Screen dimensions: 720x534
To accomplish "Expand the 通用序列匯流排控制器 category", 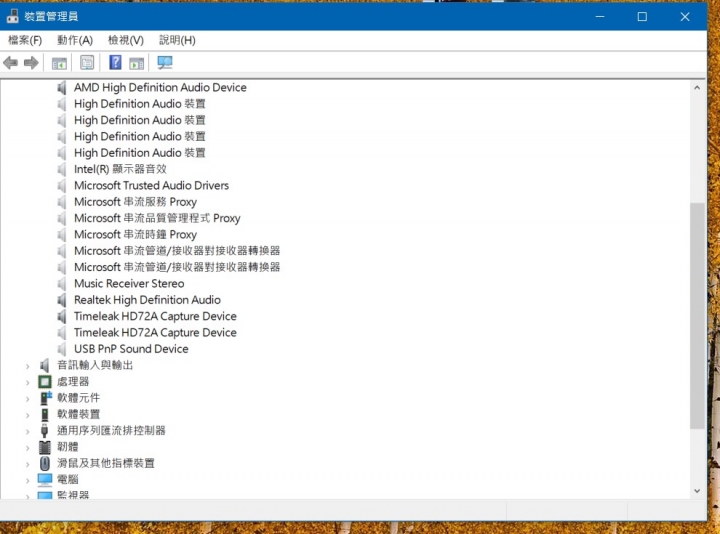I will click(28, 432).
